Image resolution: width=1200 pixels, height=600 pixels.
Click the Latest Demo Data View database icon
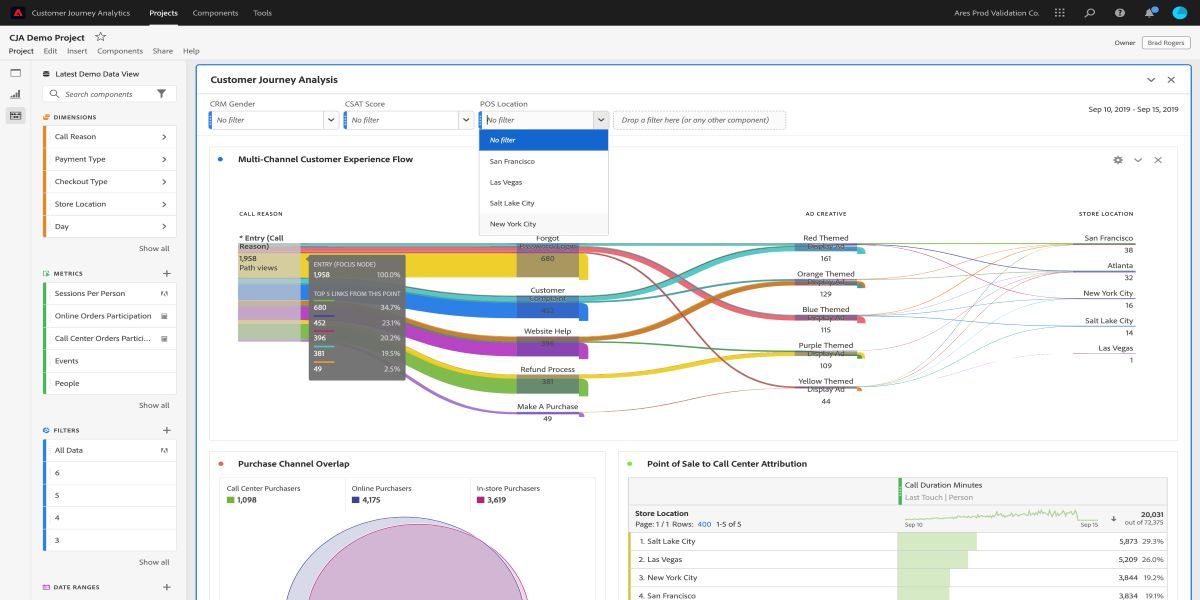(x=46, y=74)
